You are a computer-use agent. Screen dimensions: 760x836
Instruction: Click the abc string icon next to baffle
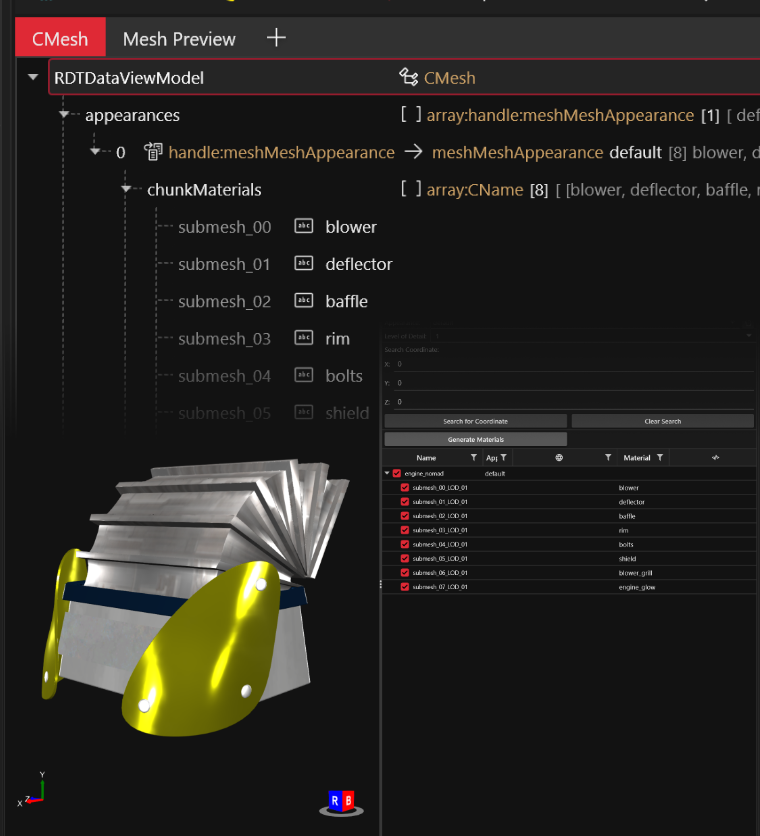point(304,301)
